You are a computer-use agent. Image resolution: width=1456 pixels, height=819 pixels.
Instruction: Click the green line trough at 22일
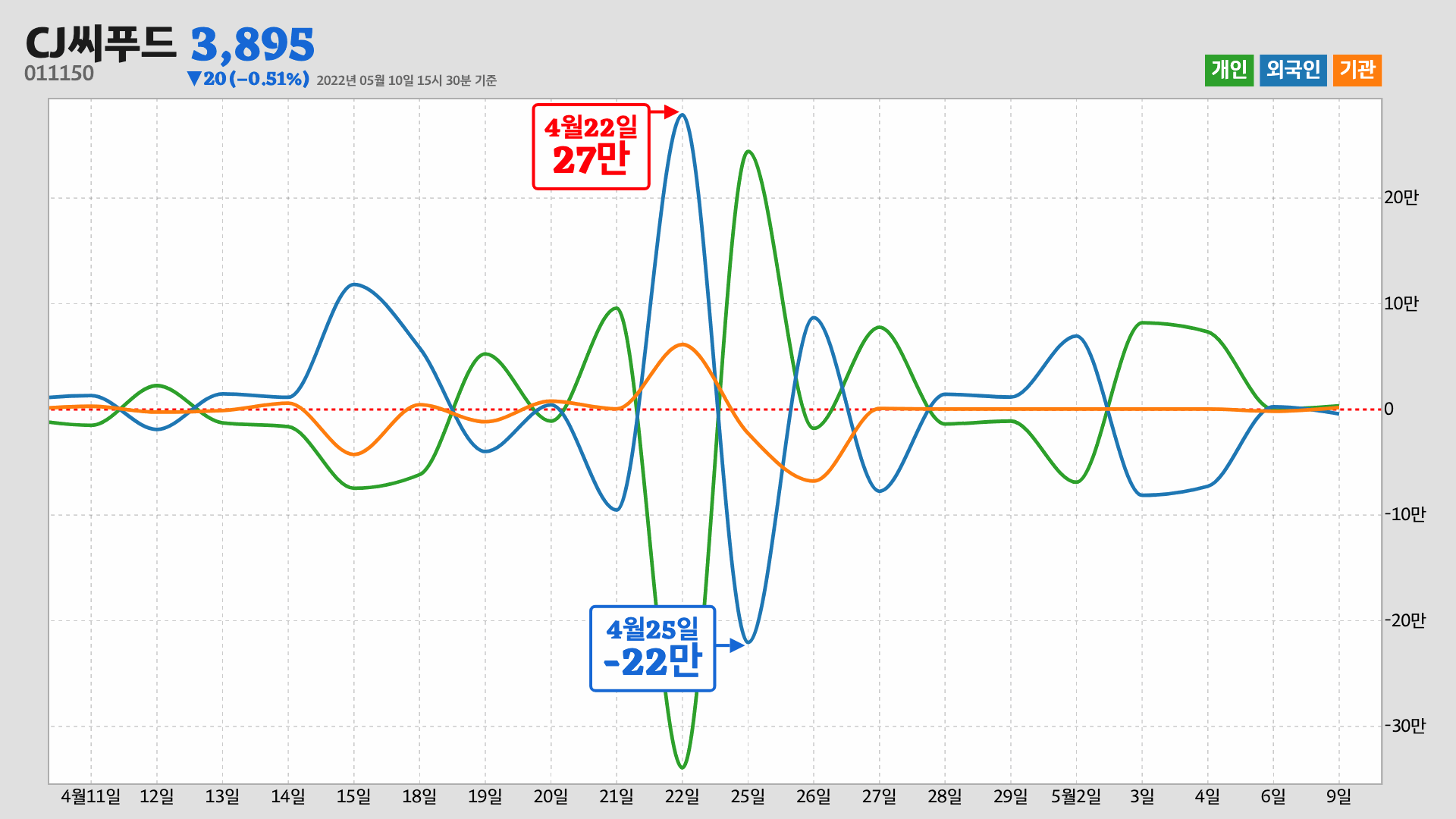click(682, 767)
